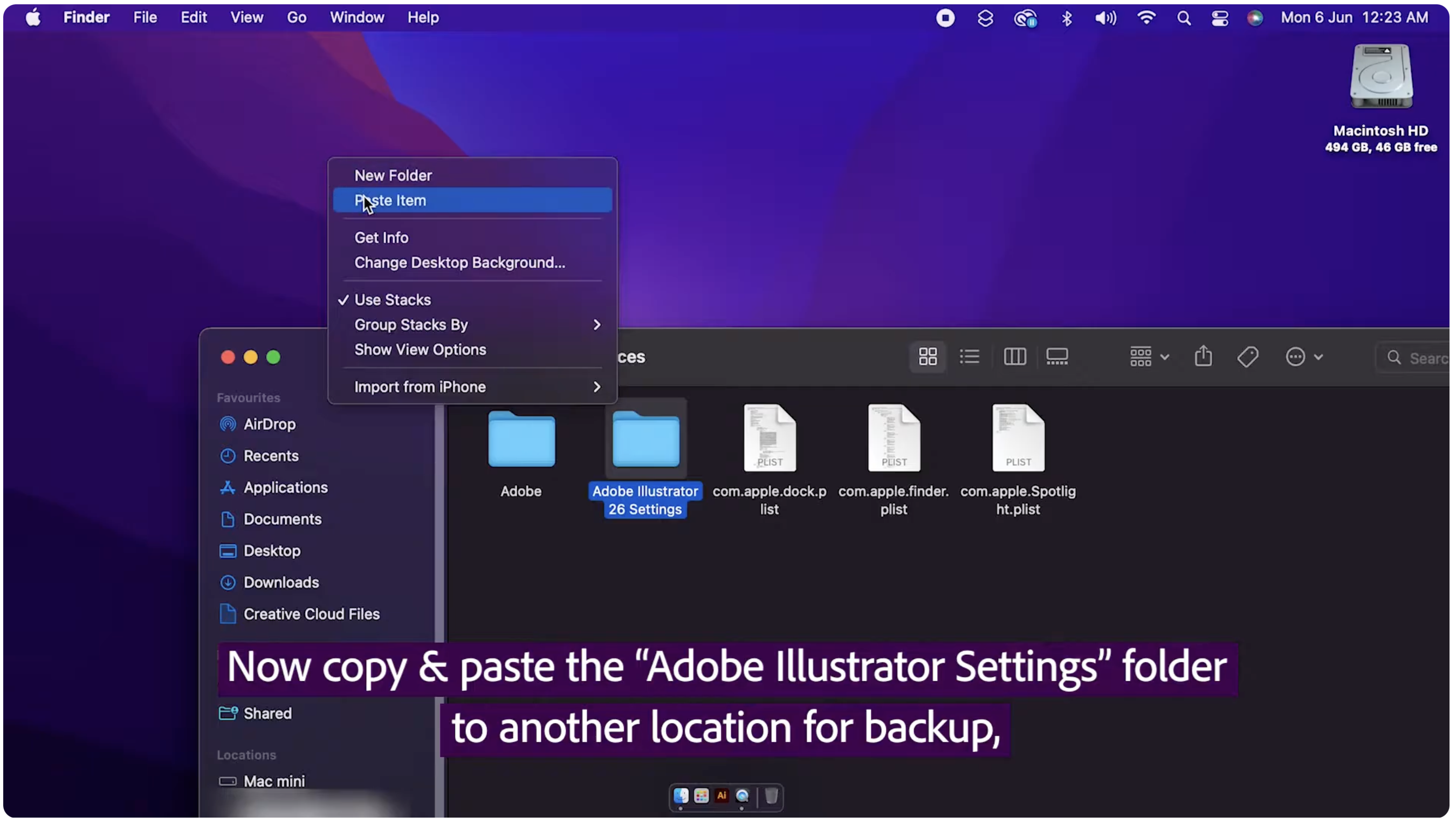Select icon grid view button

click(928, 356)
